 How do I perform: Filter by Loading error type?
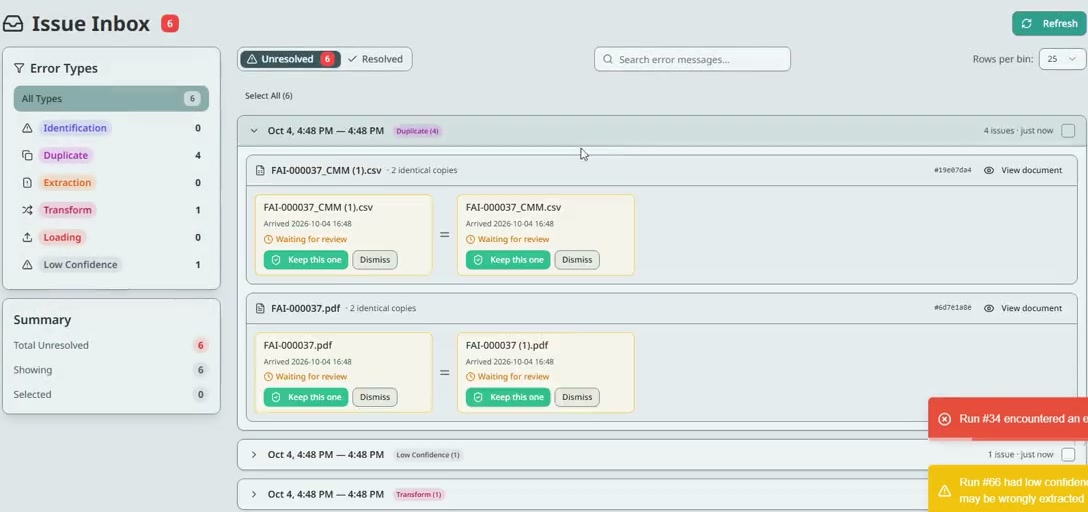pos(62,237)
